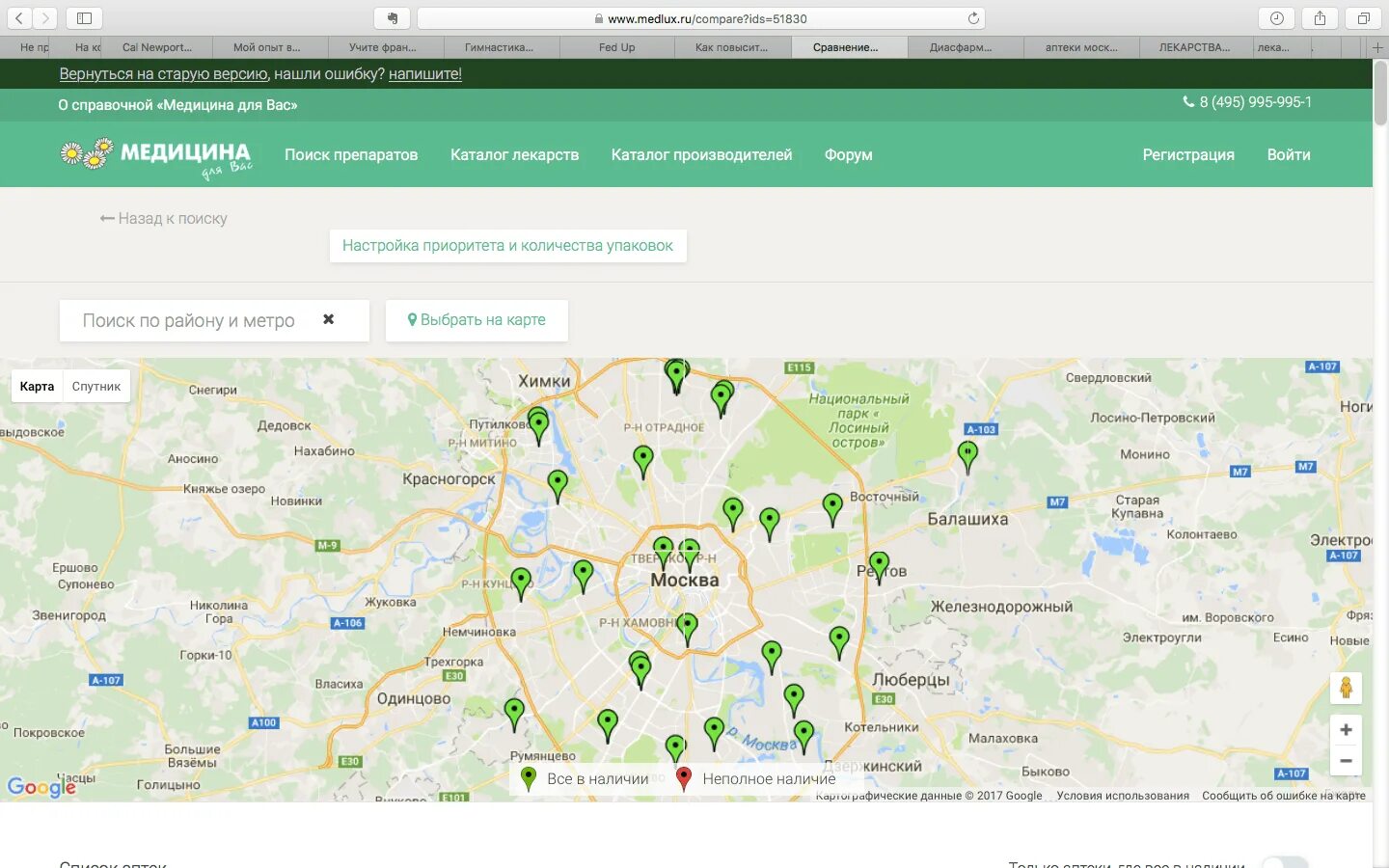Toggle Safari sidebar button
Image resolution: width=1389 pixels, height=868 pixels.
[84, 18]
